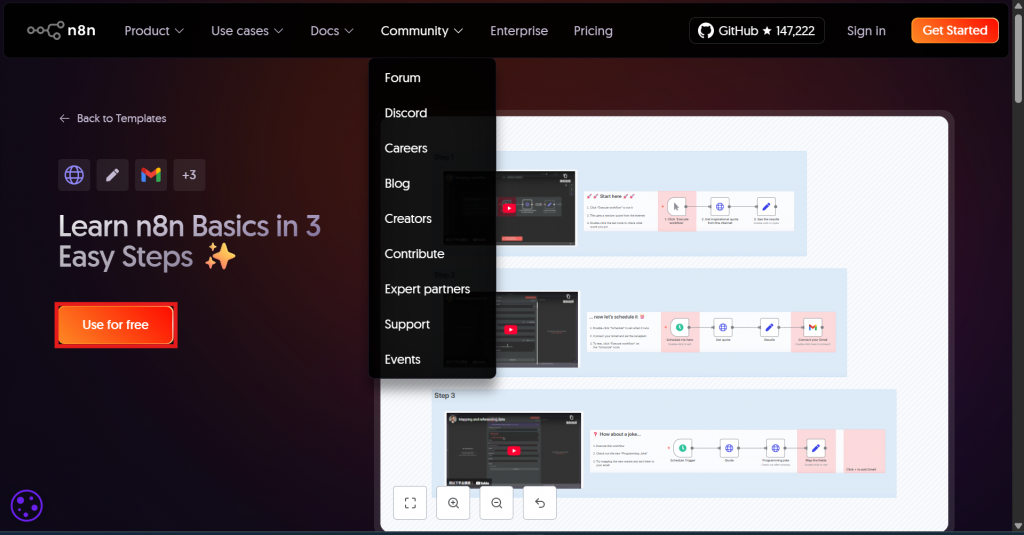Open Support from Community menu
The height and width of the screenshot is (535, 1024).
coord(407,325)
